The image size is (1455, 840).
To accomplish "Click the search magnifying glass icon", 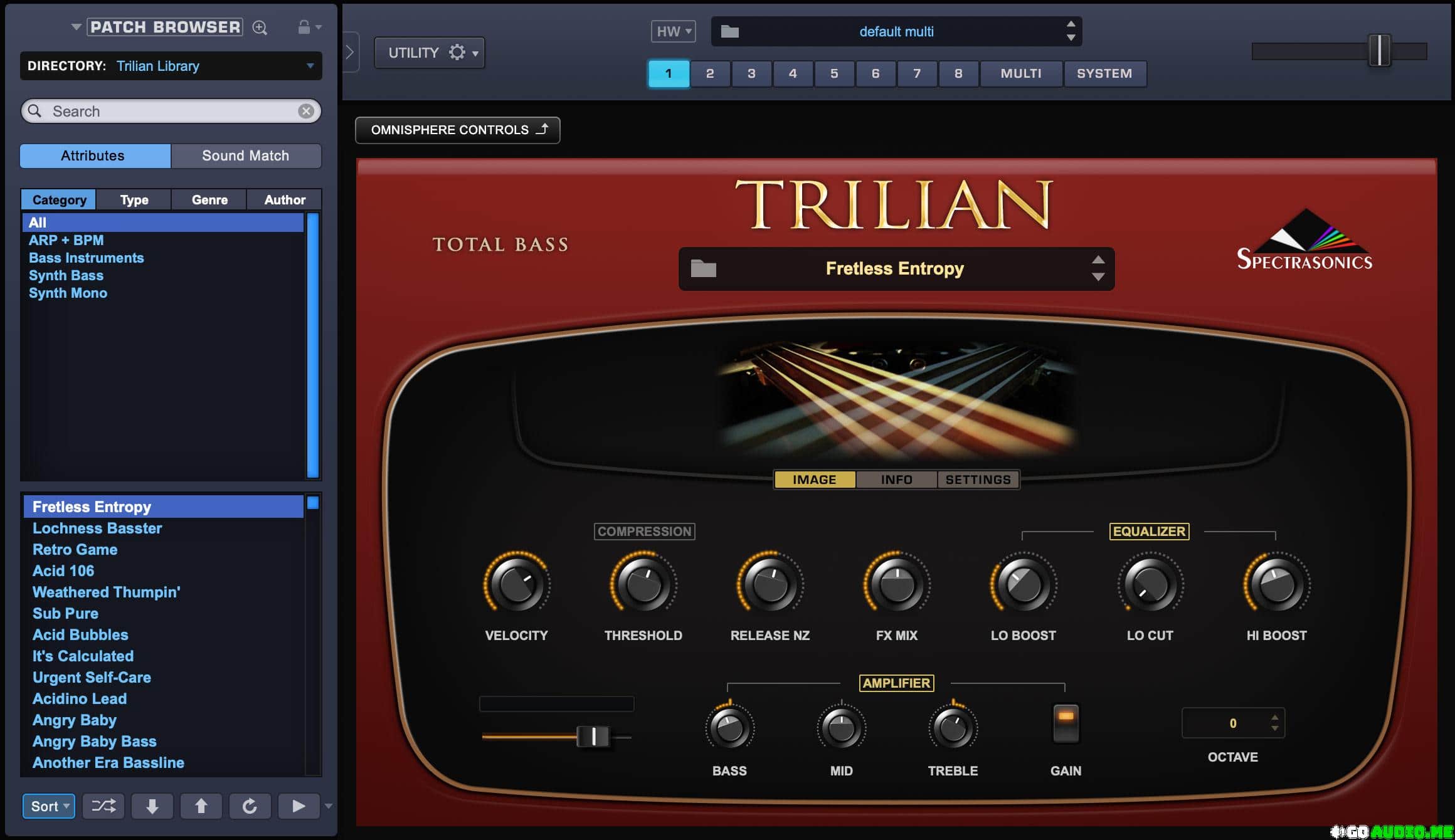I will pyautogui.click(x=35, y=111).
